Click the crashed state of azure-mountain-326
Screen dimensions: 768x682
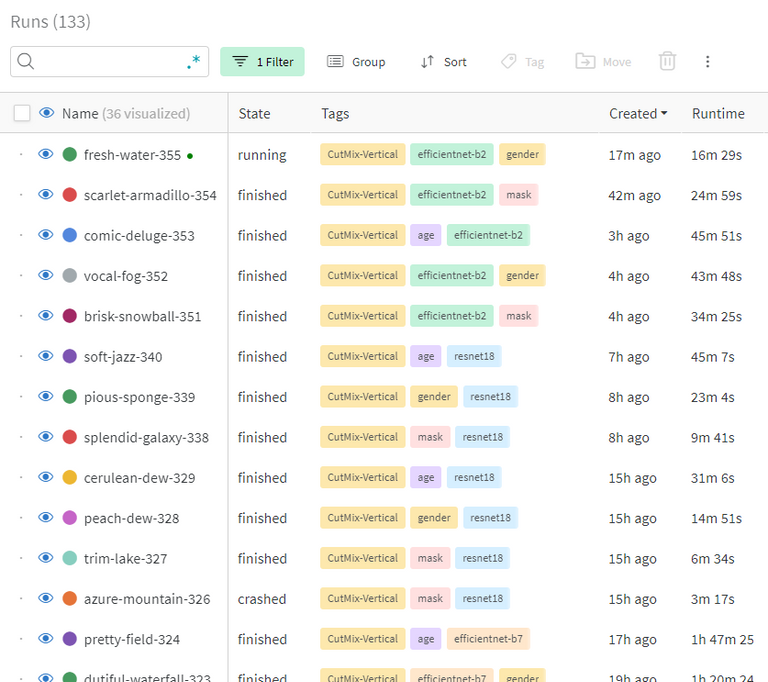[262, 599]
